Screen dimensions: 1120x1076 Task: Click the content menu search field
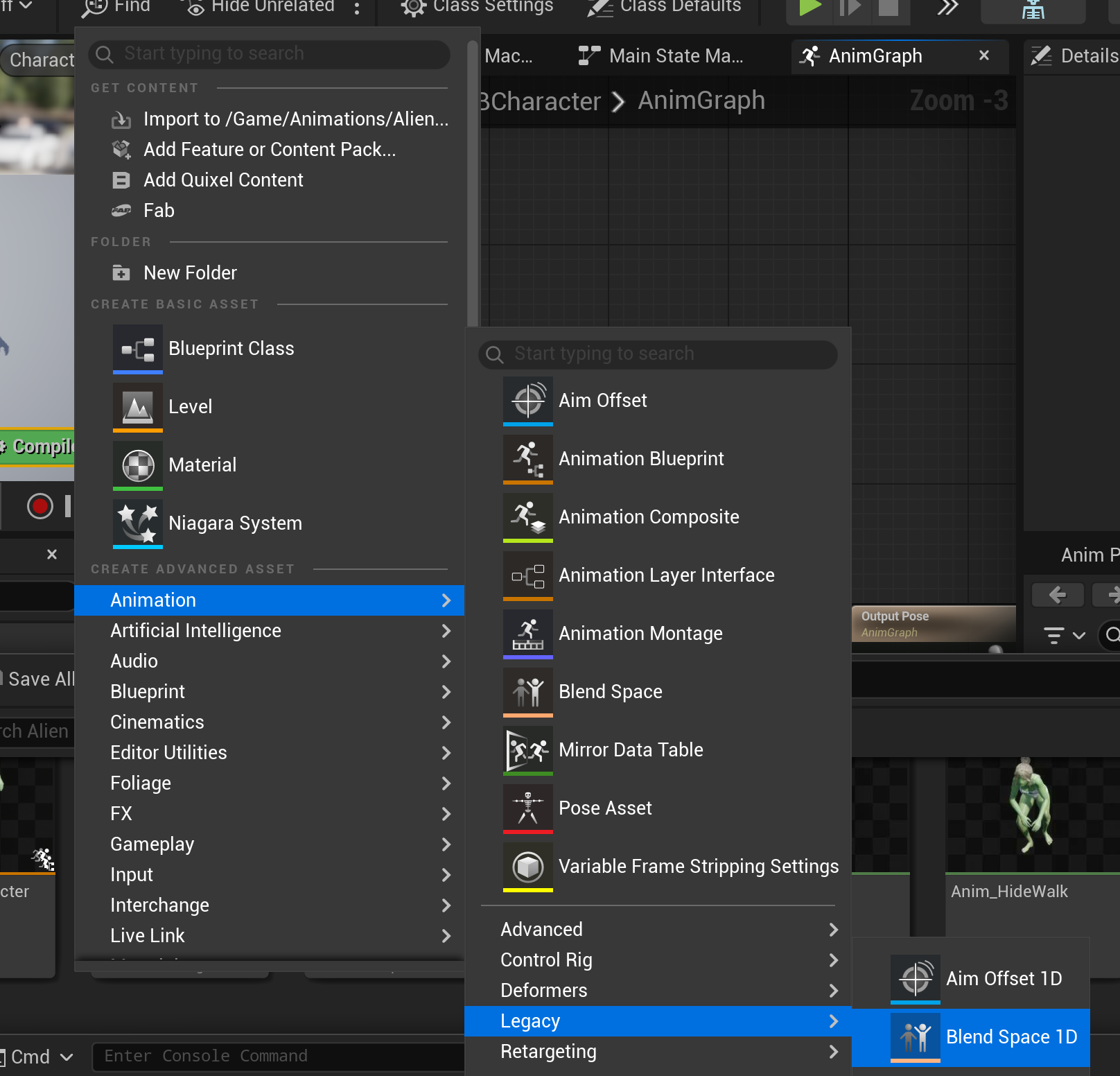pyautogui.click(x=269, y=54)
